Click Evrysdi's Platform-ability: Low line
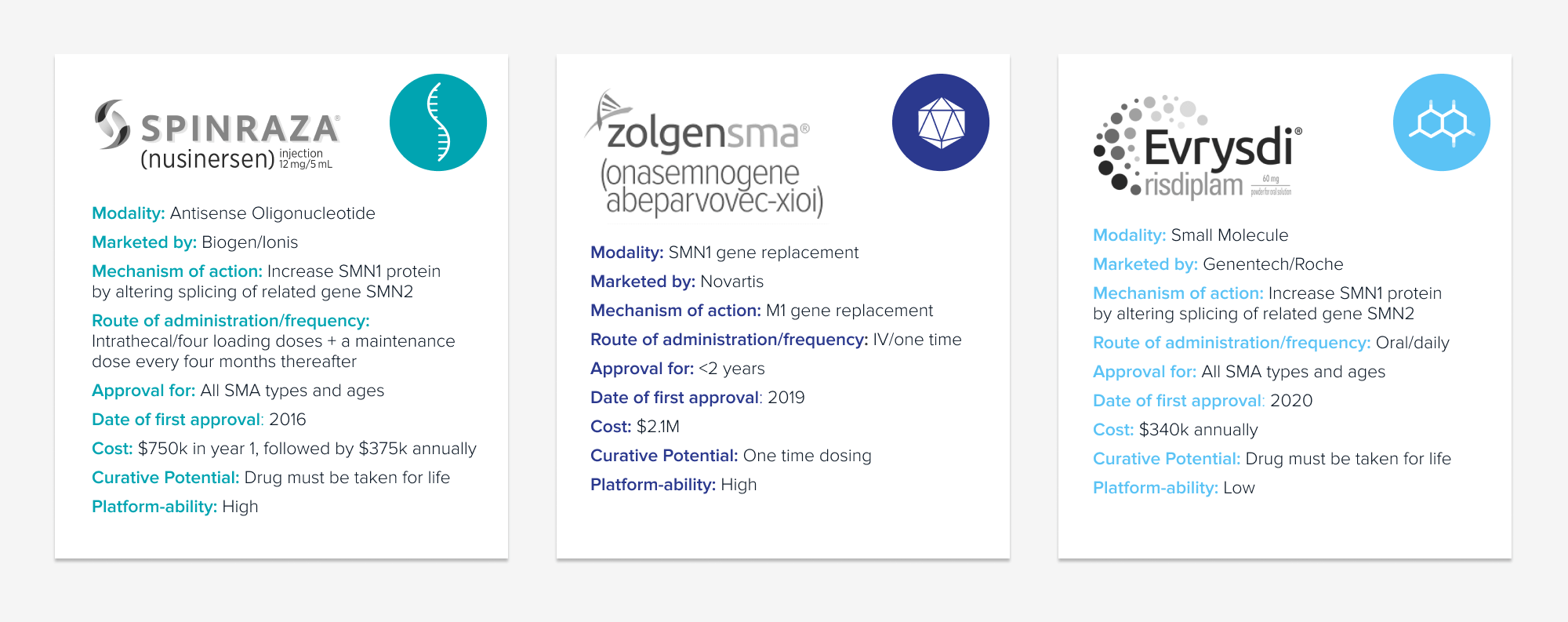1568x622 pixels. (x=1173, y=488)
